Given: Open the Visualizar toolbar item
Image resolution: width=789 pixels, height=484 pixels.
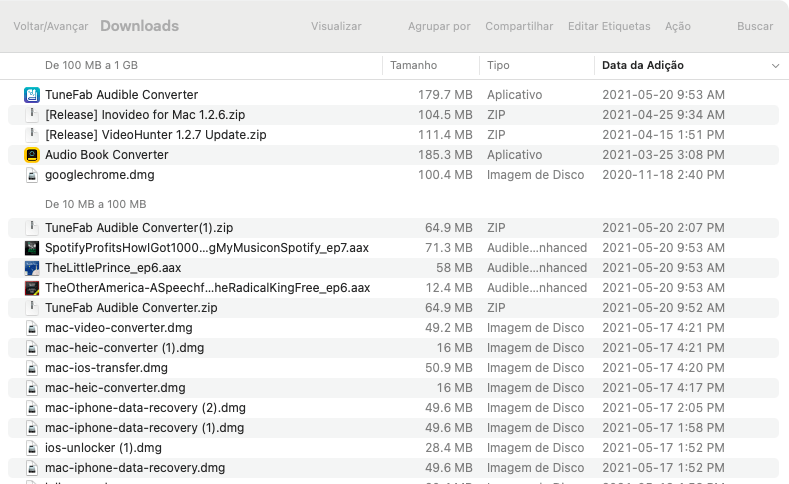Looking at the screenshot, I should coord(336,26).
